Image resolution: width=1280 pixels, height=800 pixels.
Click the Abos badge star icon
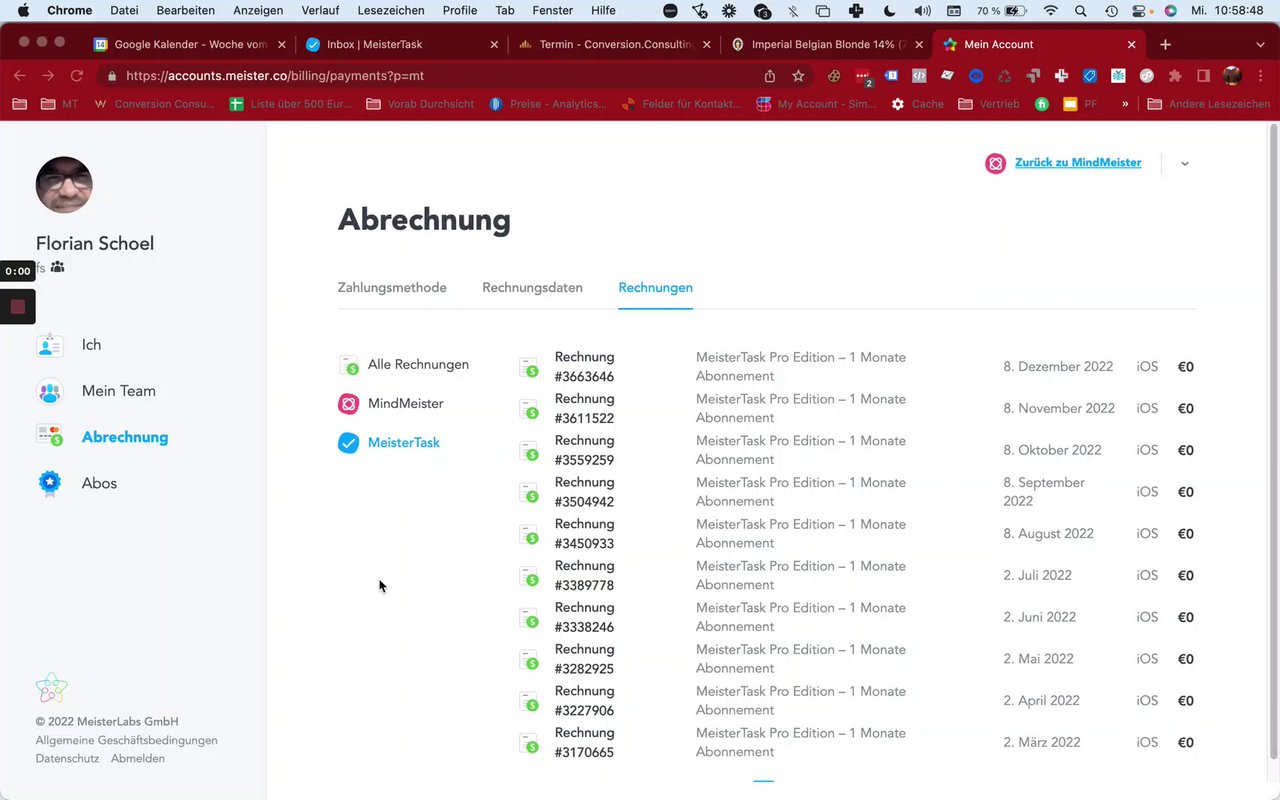(x=50, y=483)
